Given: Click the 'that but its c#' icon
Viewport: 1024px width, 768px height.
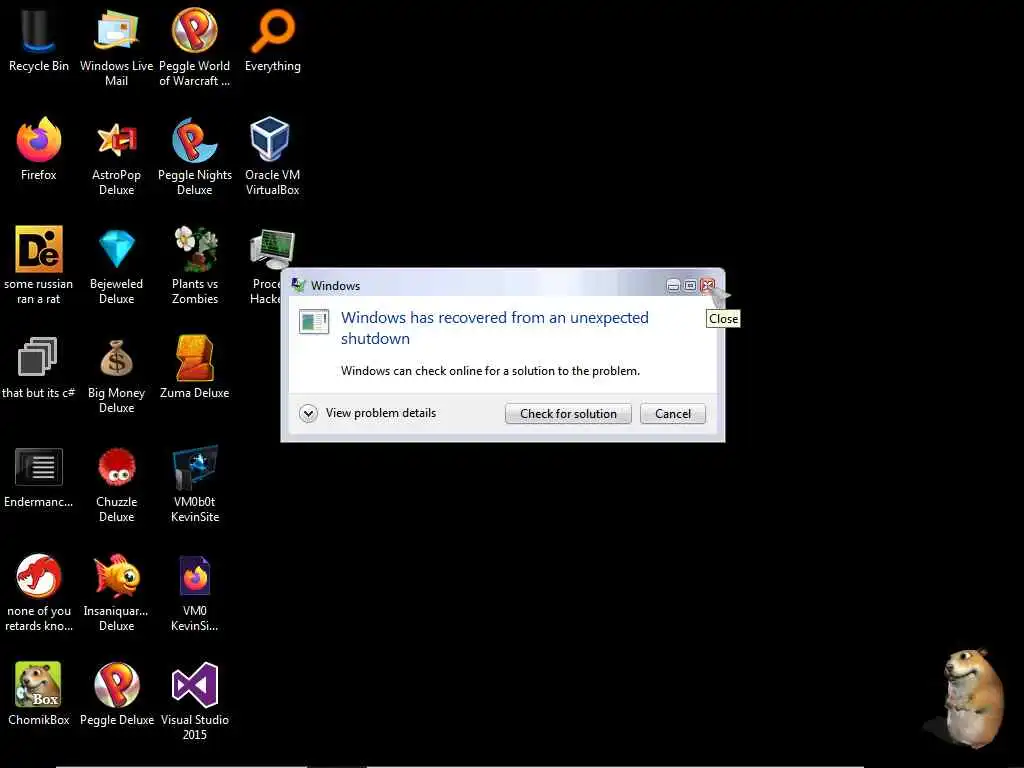Looking at the screenshot, I should 37,357.
